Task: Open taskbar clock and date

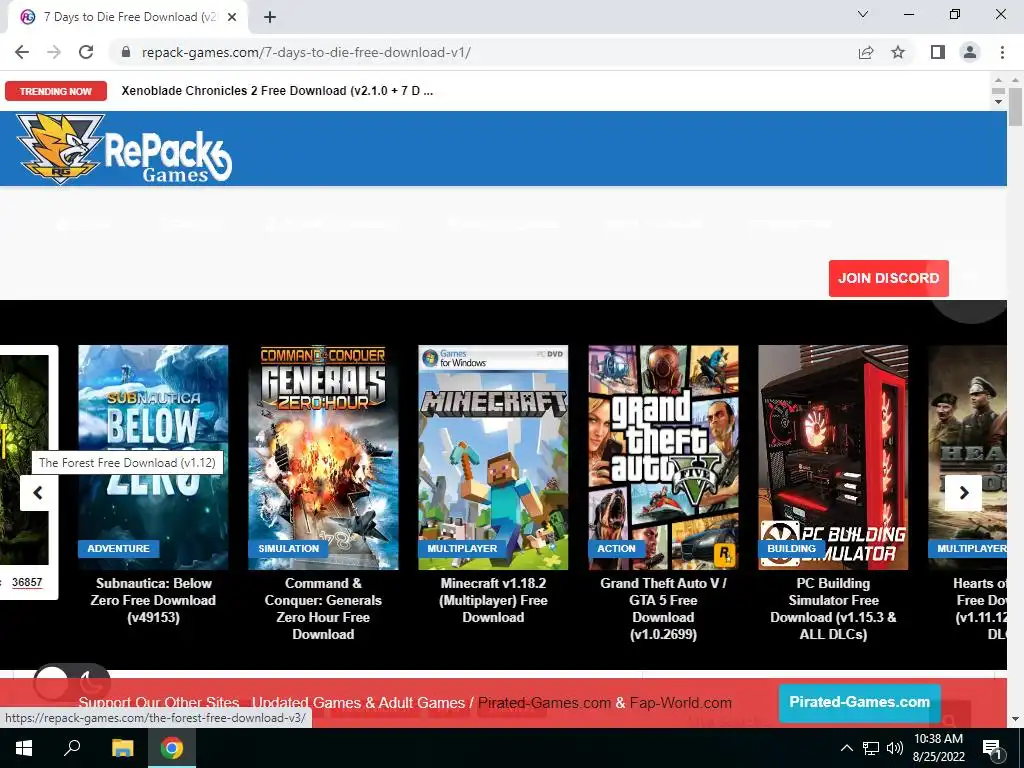Action: pos(938,748)
